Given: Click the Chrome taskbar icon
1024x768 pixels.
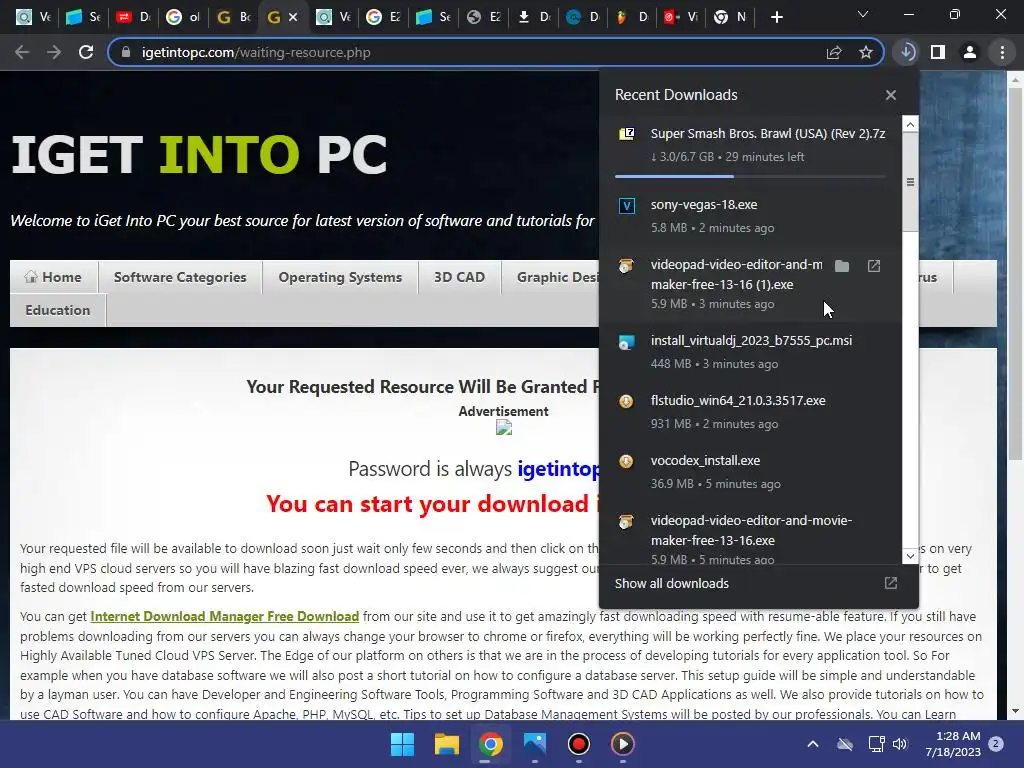Looking at the screenshot, I should (x=490, y=744).
